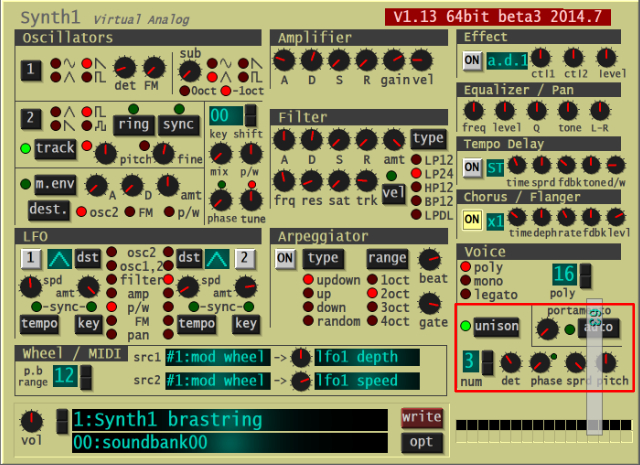
Task: Click the oscillator tune knob
Action: pyautogui.click(x=251, y=200)
